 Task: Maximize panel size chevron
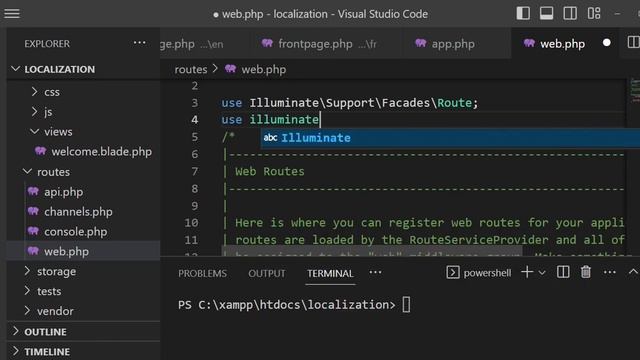tap(633, 272)
